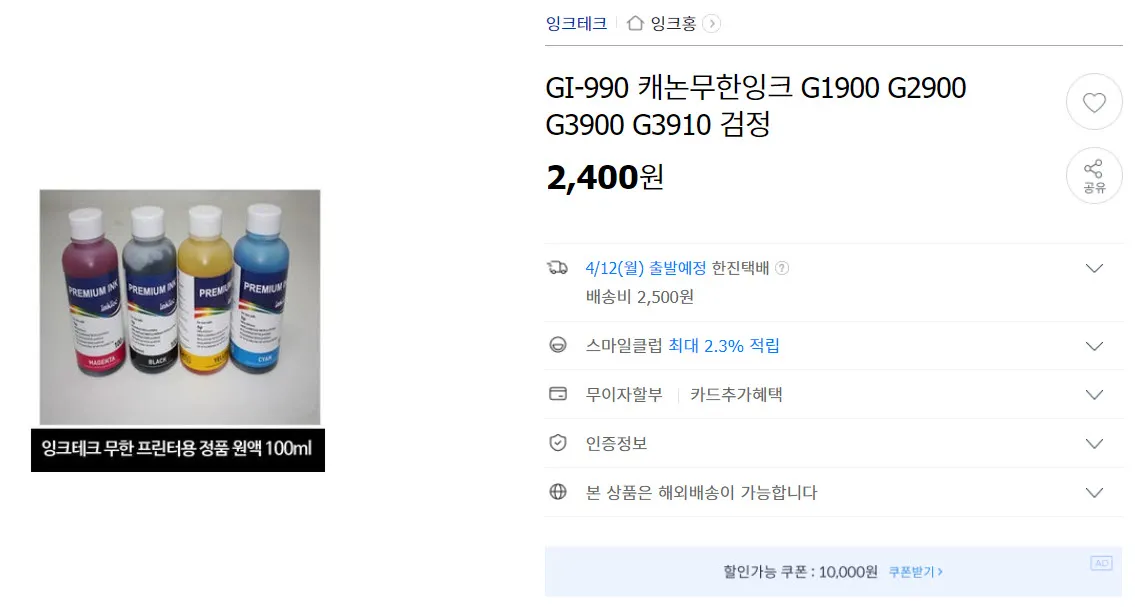The image size is (1135, 607).
Task: Click the AD badge on the coupon banner
Action: 1102,564
